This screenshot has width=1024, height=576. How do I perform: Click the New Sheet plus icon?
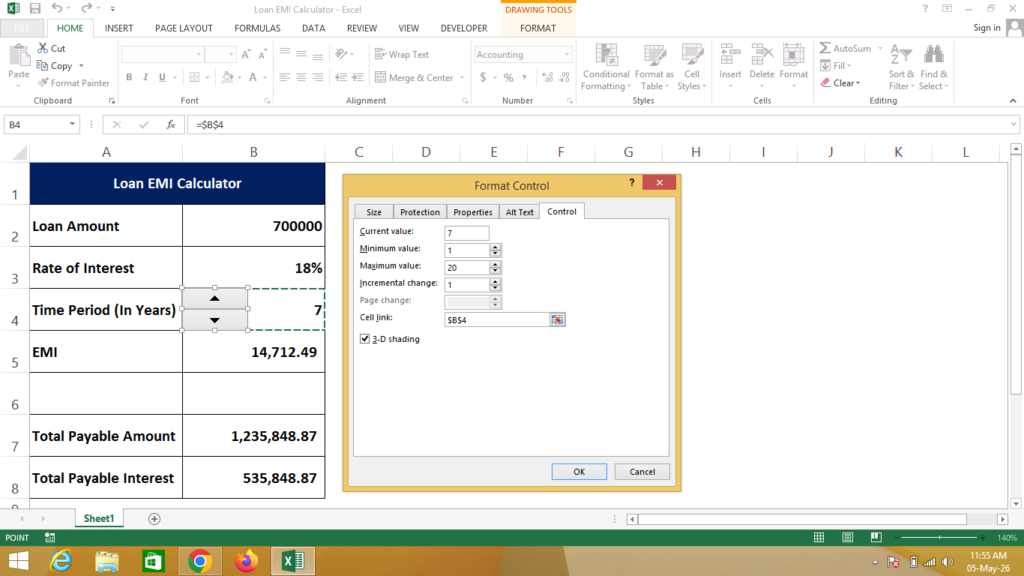154,519
